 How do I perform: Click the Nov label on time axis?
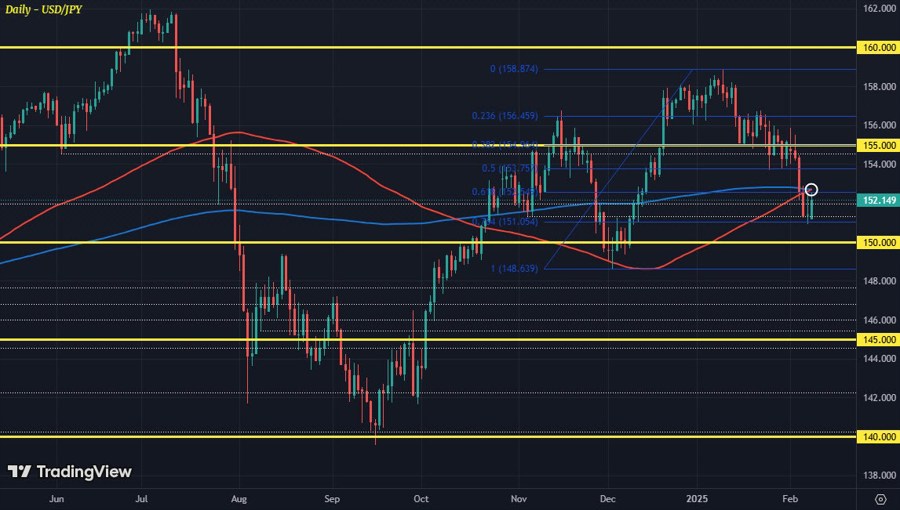click(x=518, y=499)
